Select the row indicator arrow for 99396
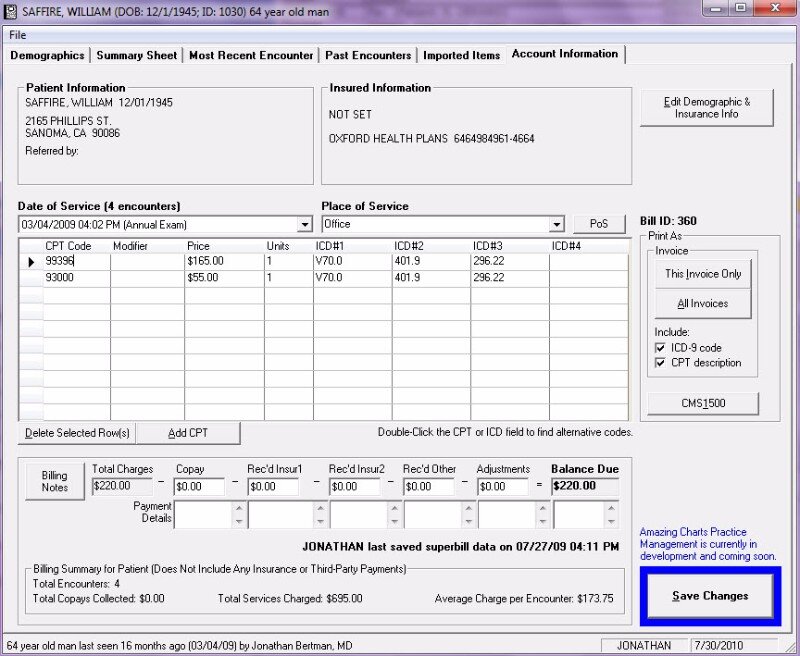800x656 pixels. point(30,261)
